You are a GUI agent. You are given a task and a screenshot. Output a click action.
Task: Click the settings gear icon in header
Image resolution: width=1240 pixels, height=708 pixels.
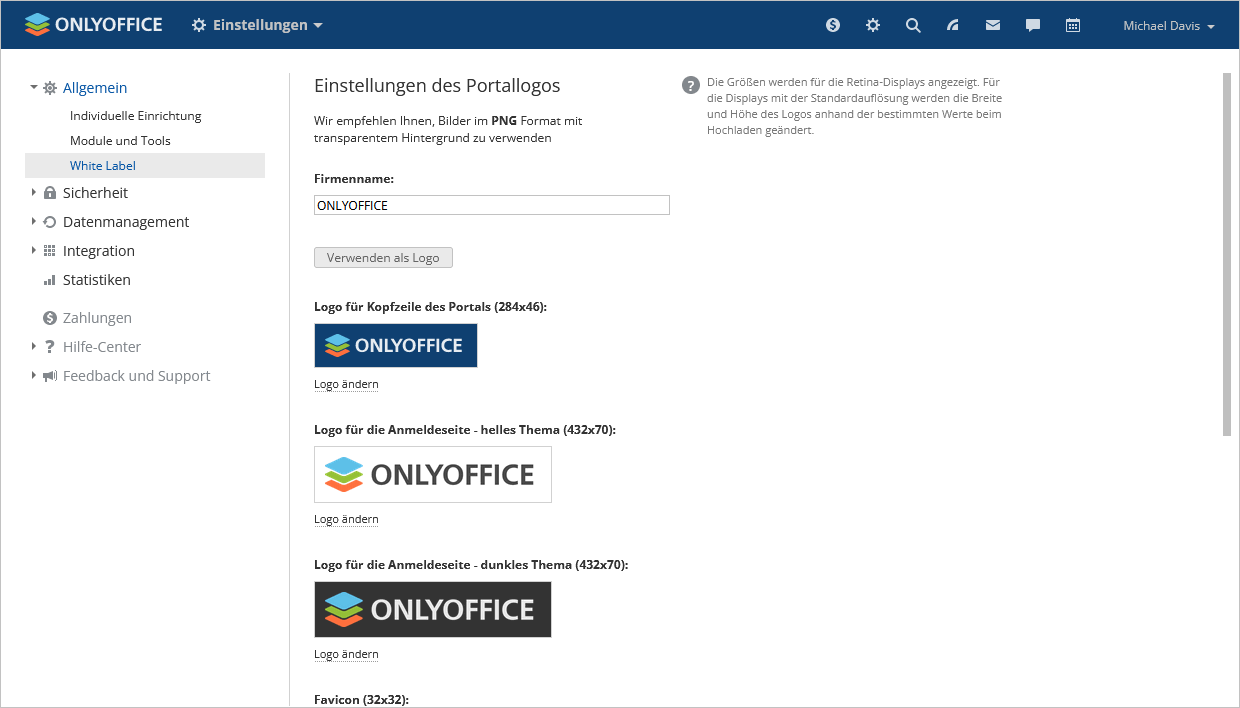tap(873, 25)
